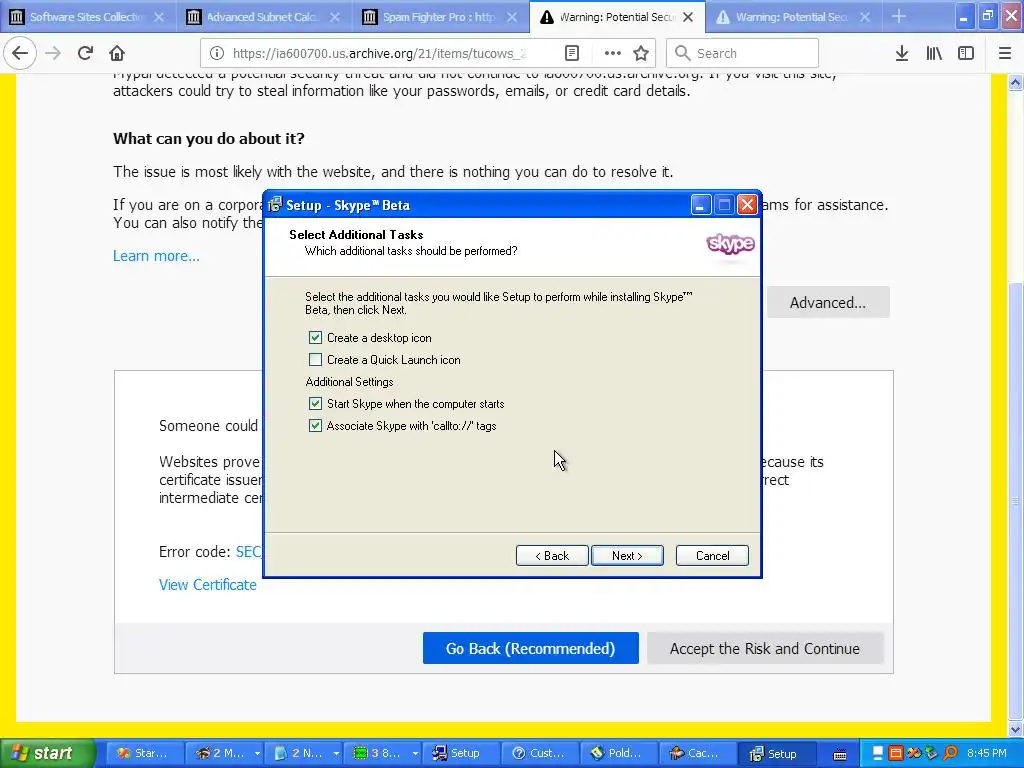Open Firefox hamburger menu
The height and width of the screenshot is (768, 1024).
[x=1005, y=54]
